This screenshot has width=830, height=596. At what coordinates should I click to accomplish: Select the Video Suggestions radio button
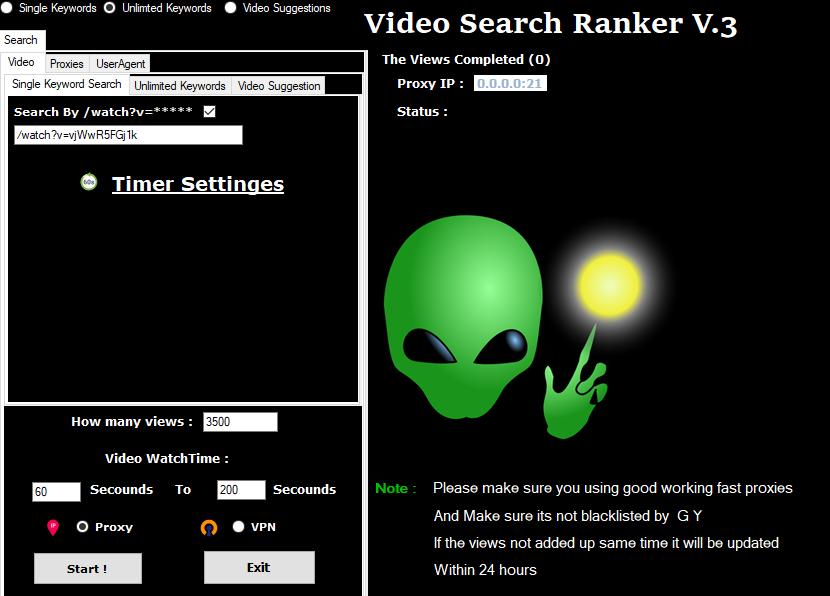click(x=231, y=8)
